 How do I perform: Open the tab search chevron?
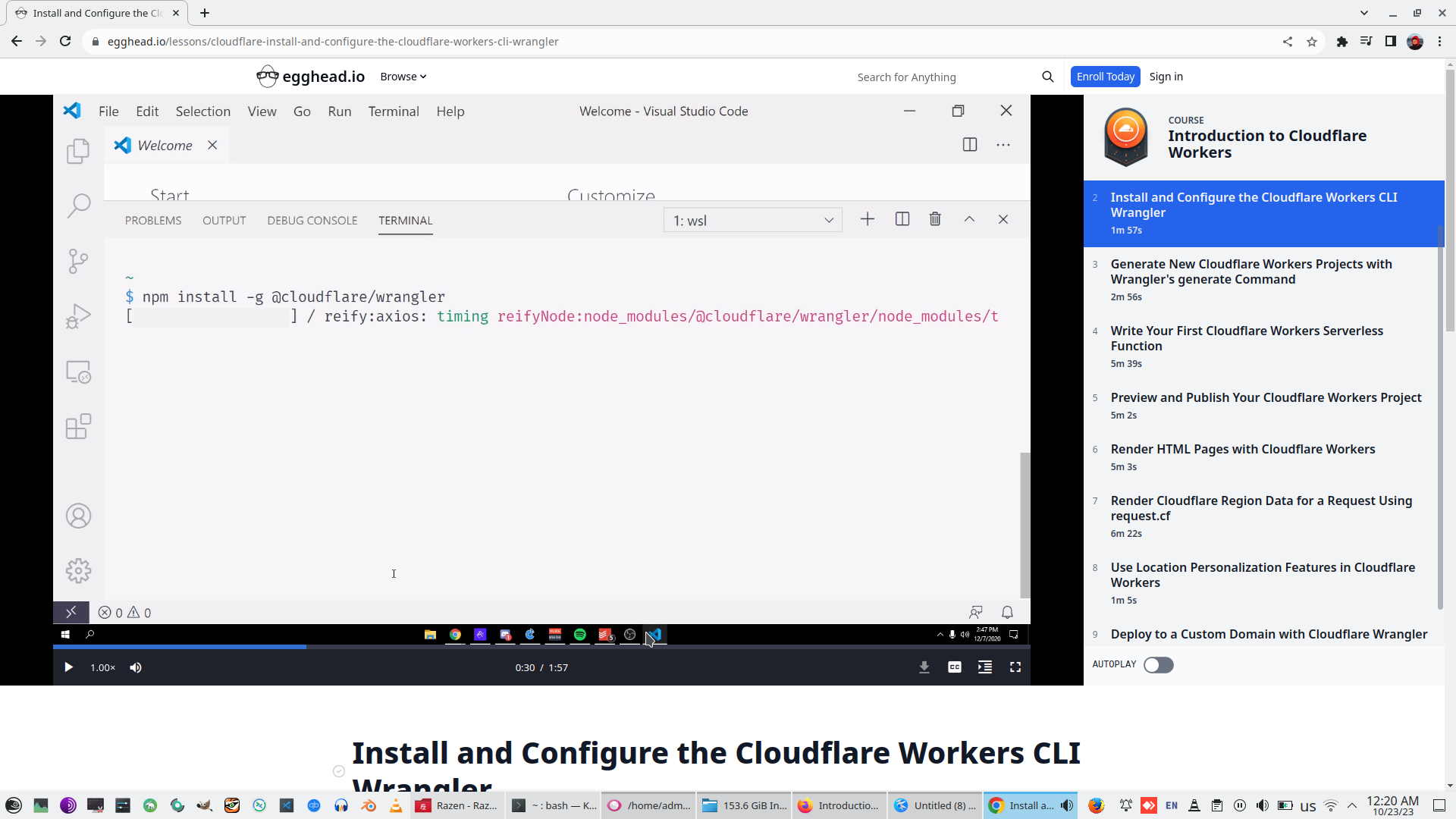1363,13
